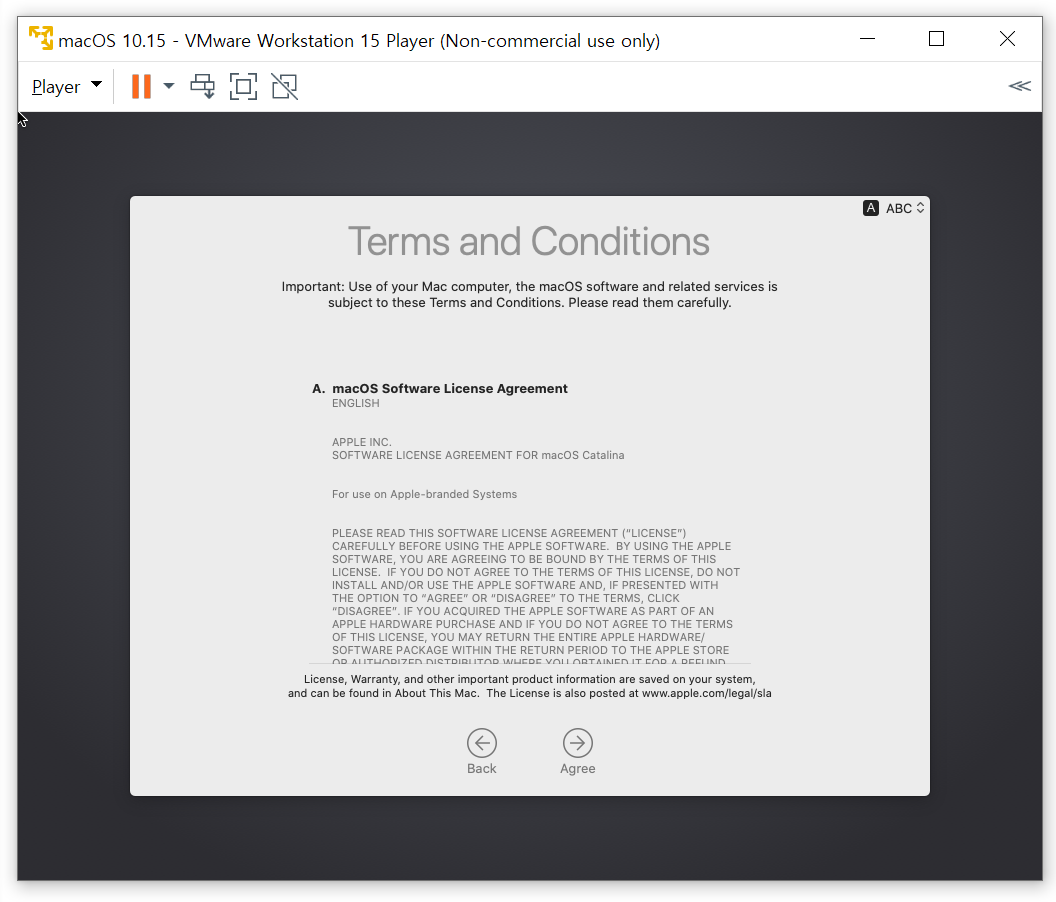Click the Terms and Conditions title

[528, 242]
